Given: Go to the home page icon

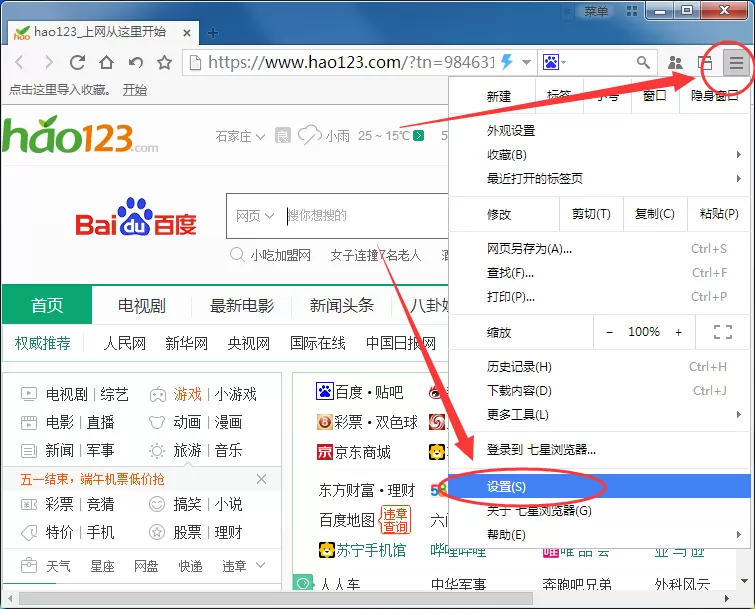Looking at the screenshot, I should [106, 62].
